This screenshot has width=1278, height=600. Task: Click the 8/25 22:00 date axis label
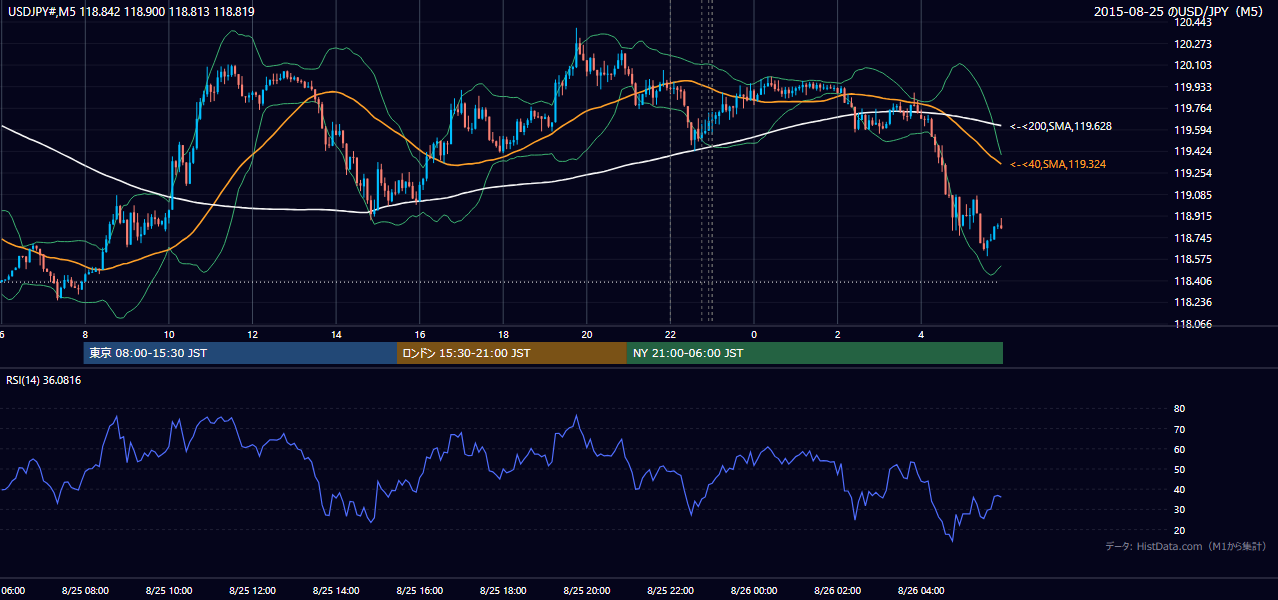670,590
